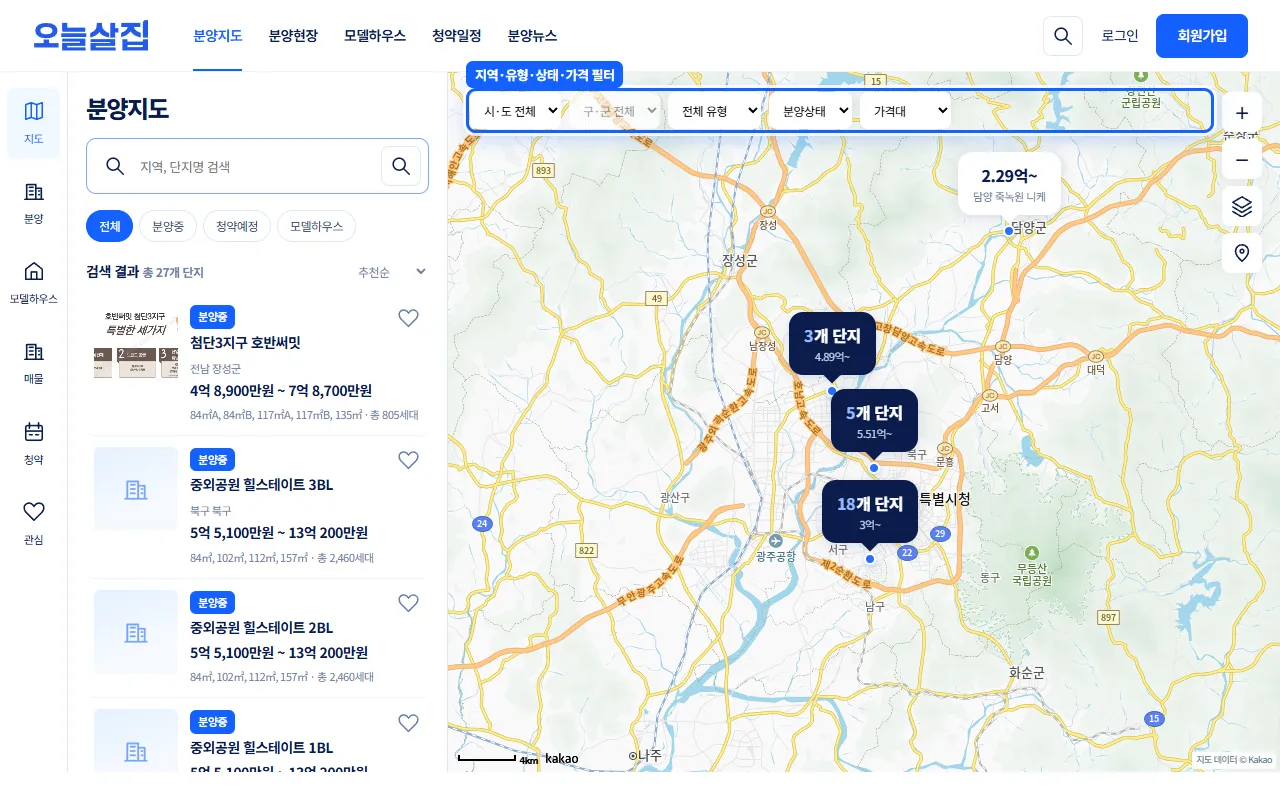Open the 분양상태 dropdown
1280x800 pixels.
[x=811, y=111]
